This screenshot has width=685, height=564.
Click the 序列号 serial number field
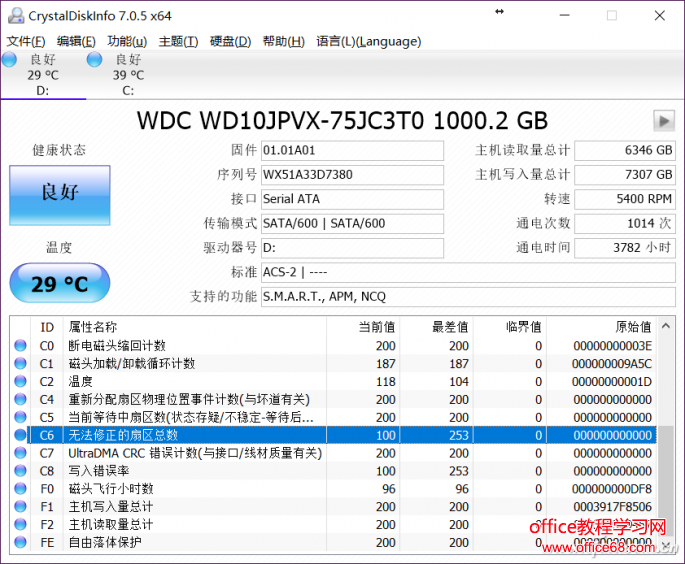pos(351,175)
